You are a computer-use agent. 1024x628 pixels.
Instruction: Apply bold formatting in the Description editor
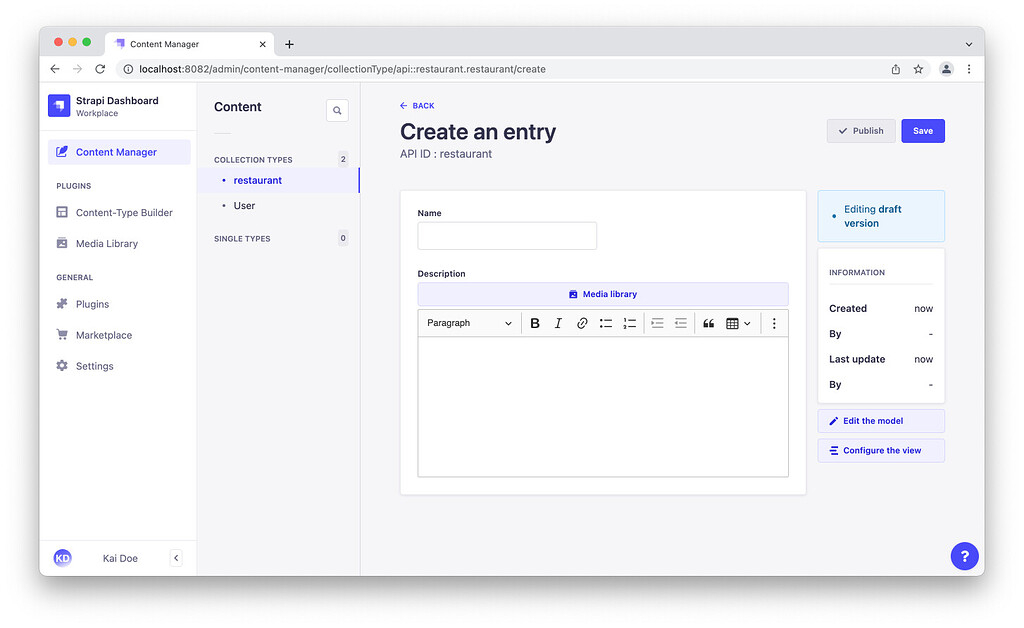click(x=535, y=322)
